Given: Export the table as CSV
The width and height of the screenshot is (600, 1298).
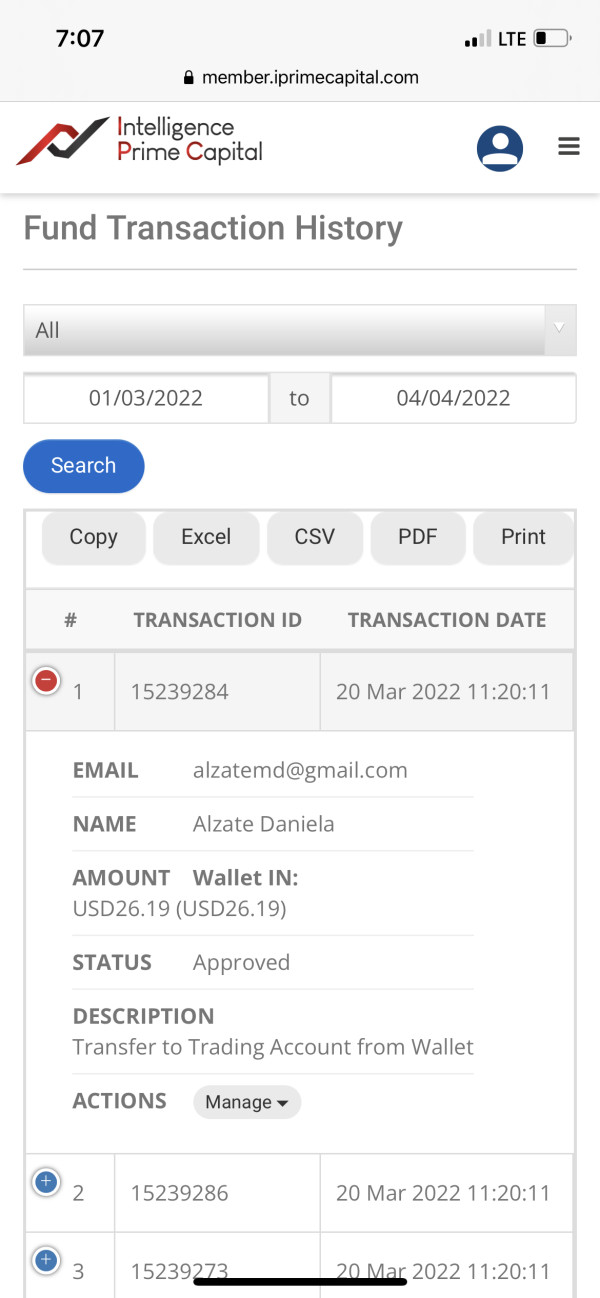Looking at the screenshot, I should coord(314,537).
